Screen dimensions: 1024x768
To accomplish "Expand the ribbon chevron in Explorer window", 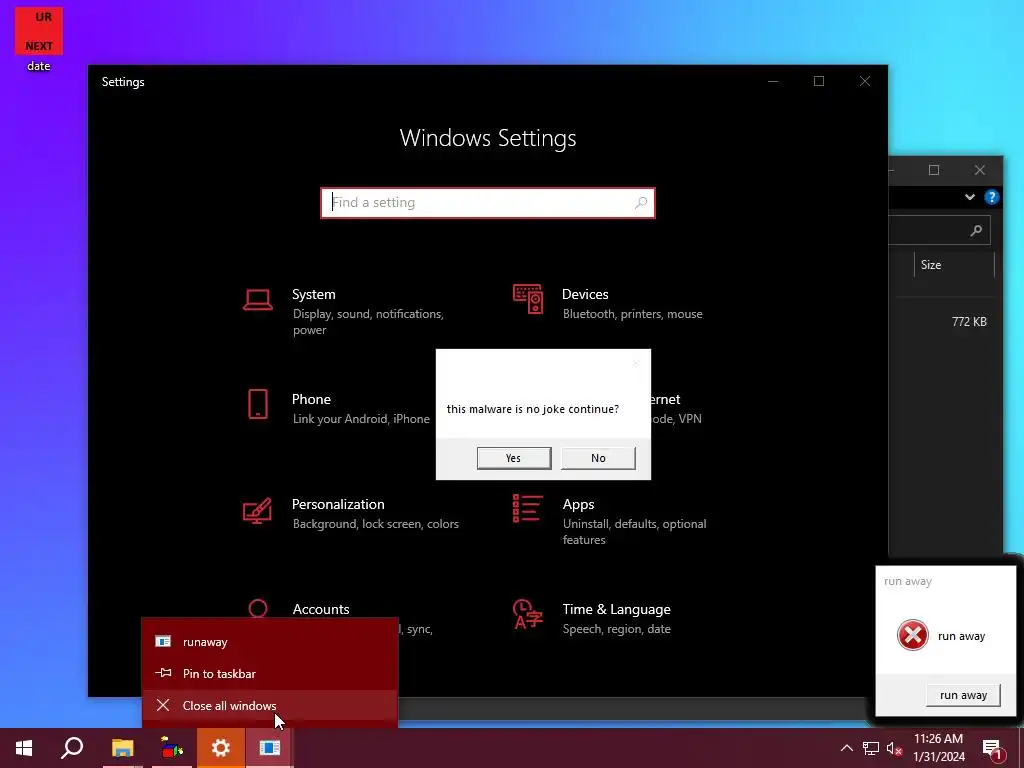I will (x=970, y=197).
